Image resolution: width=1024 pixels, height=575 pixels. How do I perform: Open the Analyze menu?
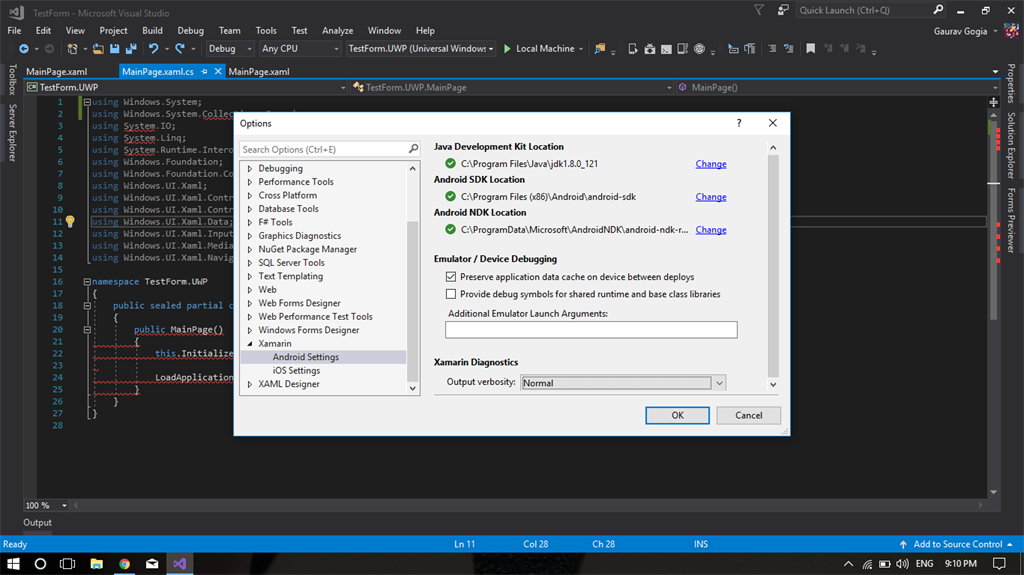coord(338,31)
